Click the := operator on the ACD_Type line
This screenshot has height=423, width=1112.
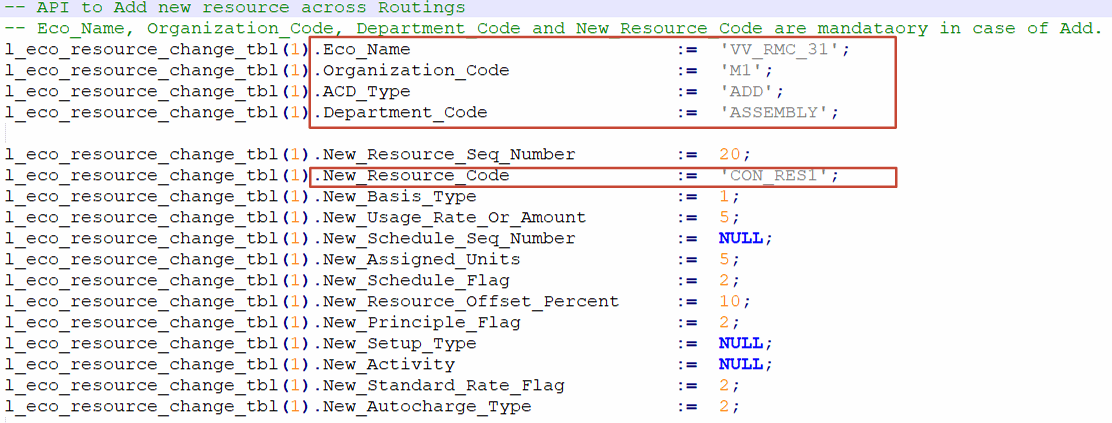pyautogui.click(x=686, y=92)
